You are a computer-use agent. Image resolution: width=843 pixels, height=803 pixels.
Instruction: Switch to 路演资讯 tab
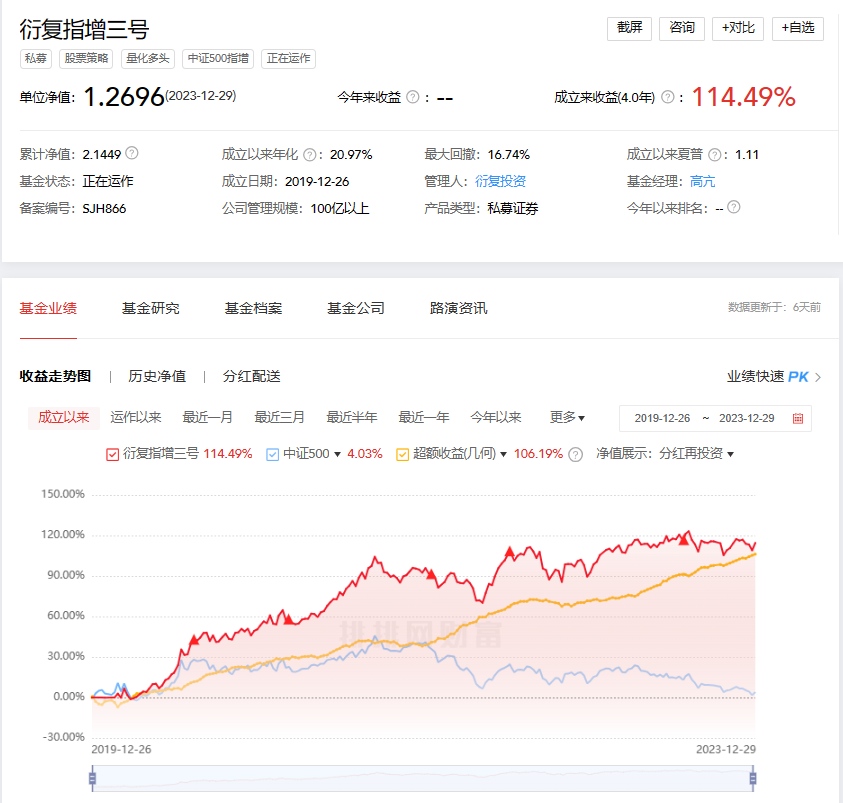click(x=459, y=308)
